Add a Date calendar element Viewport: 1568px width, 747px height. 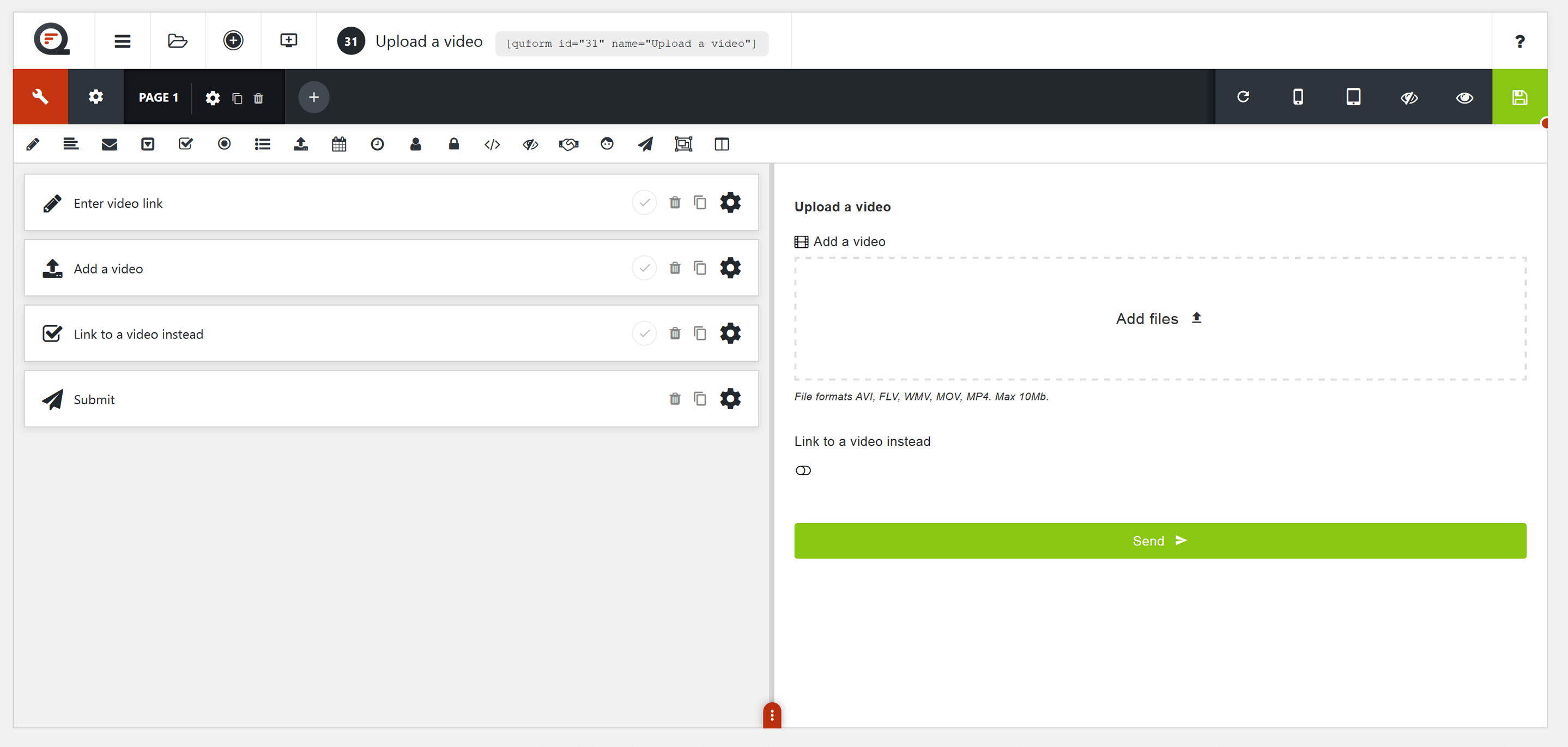pos(340,144)
